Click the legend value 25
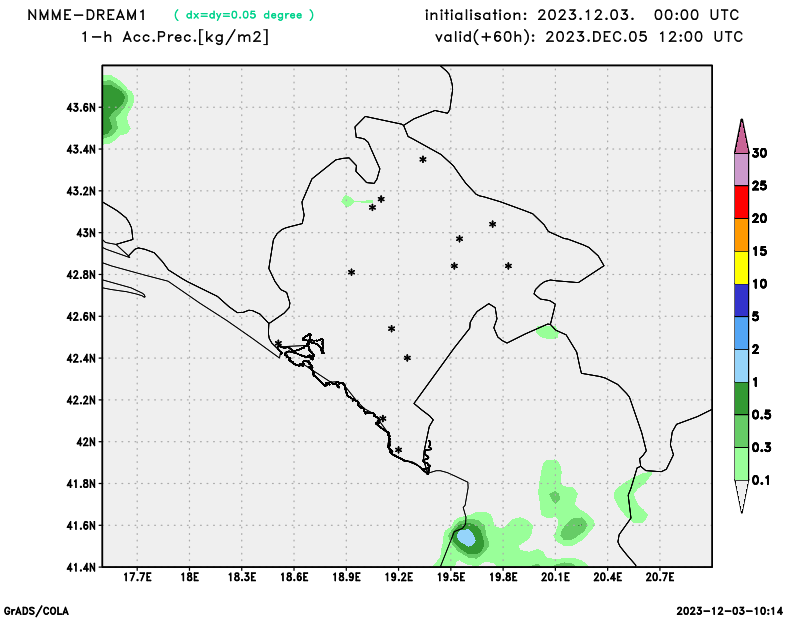 click(x=759, y=186)
